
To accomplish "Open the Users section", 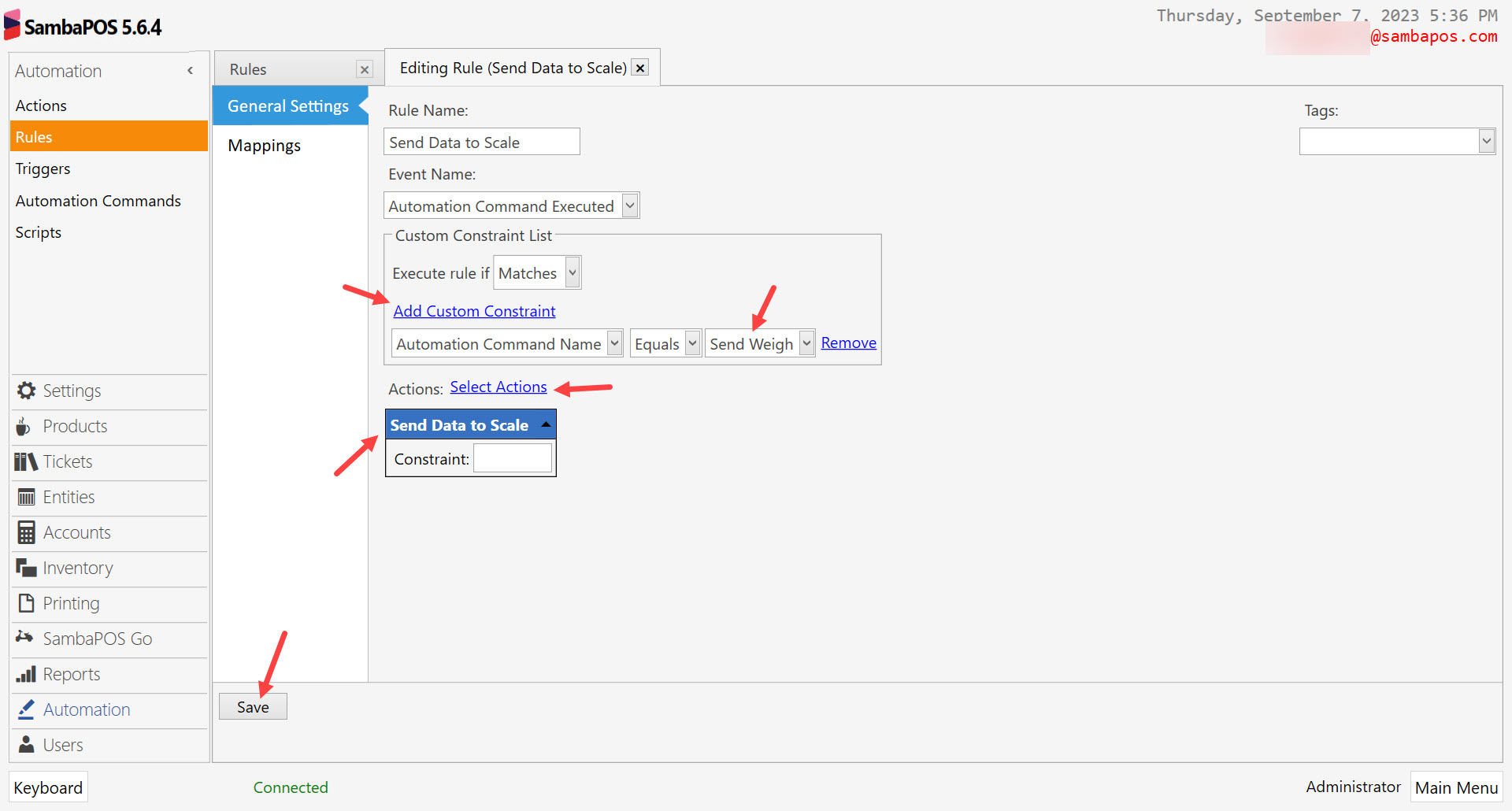I will pos(63,745).
